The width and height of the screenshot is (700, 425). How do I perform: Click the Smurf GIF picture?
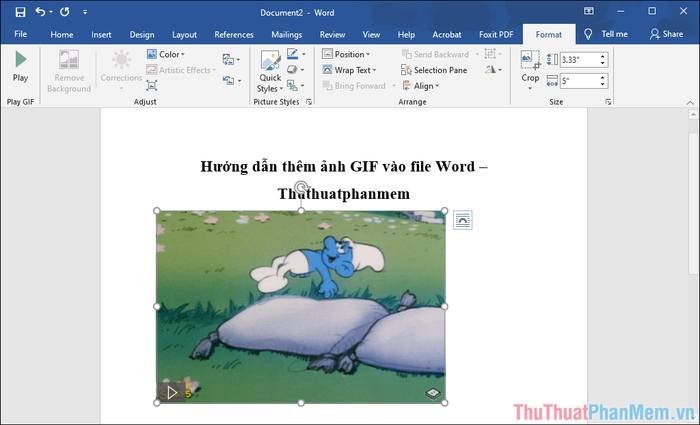[x=301, y=307]
